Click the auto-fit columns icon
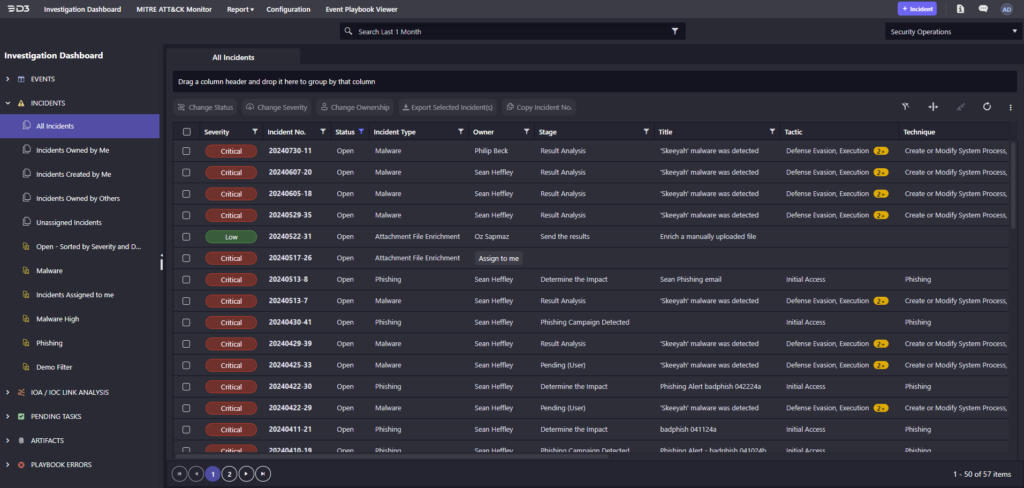This screenshot has width=1024, height=488. pos(932,107)
